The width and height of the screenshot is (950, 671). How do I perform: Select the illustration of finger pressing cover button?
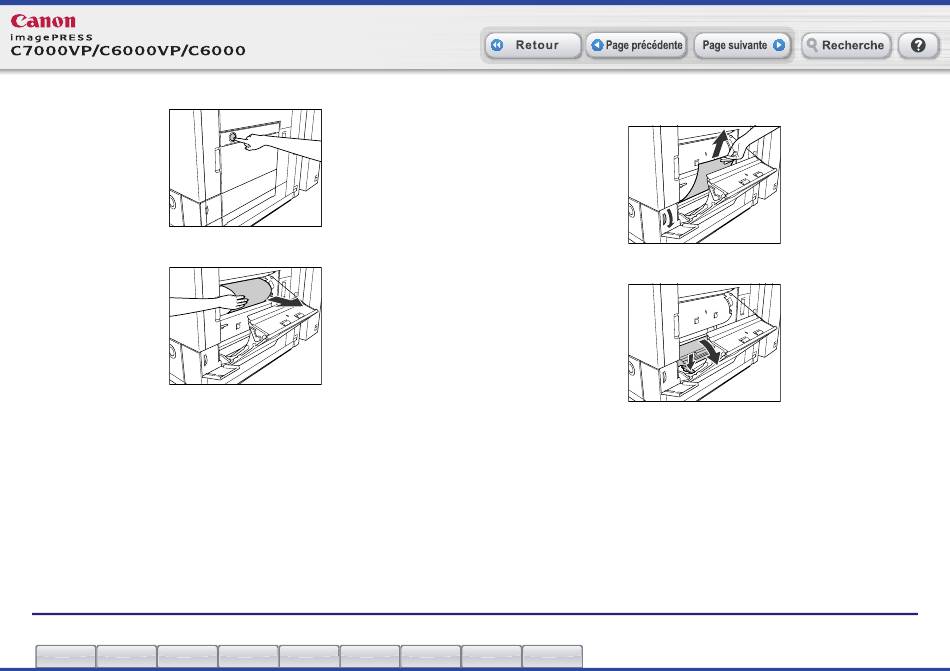[245, 168]
